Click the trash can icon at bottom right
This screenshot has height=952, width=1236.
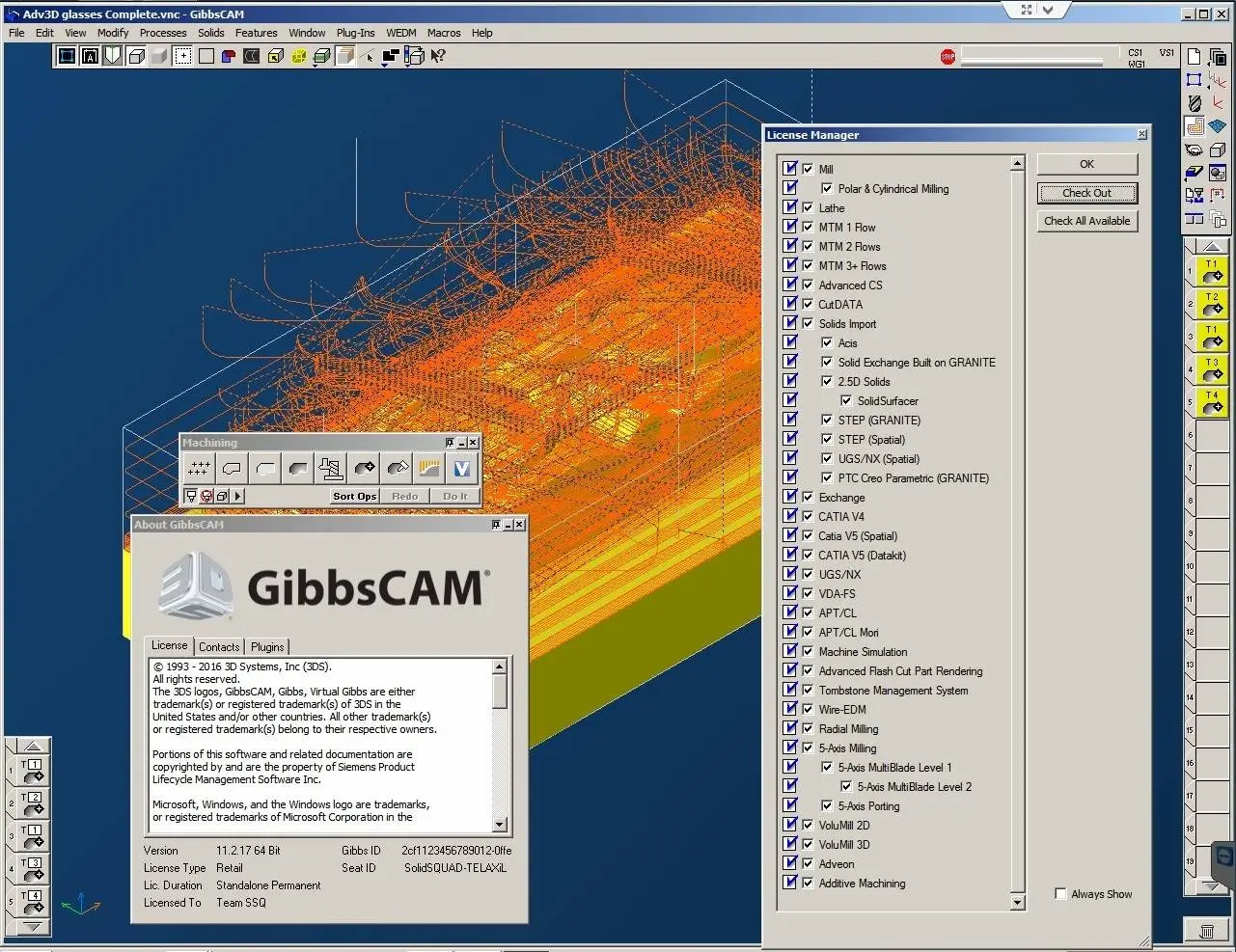pos(1206,931)
